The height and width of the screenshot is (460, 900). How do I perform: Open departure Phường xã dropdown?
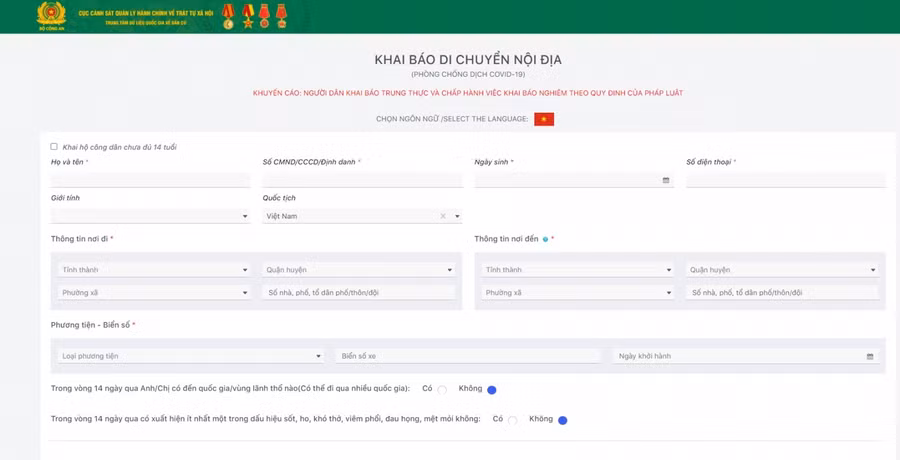[154, 293]
